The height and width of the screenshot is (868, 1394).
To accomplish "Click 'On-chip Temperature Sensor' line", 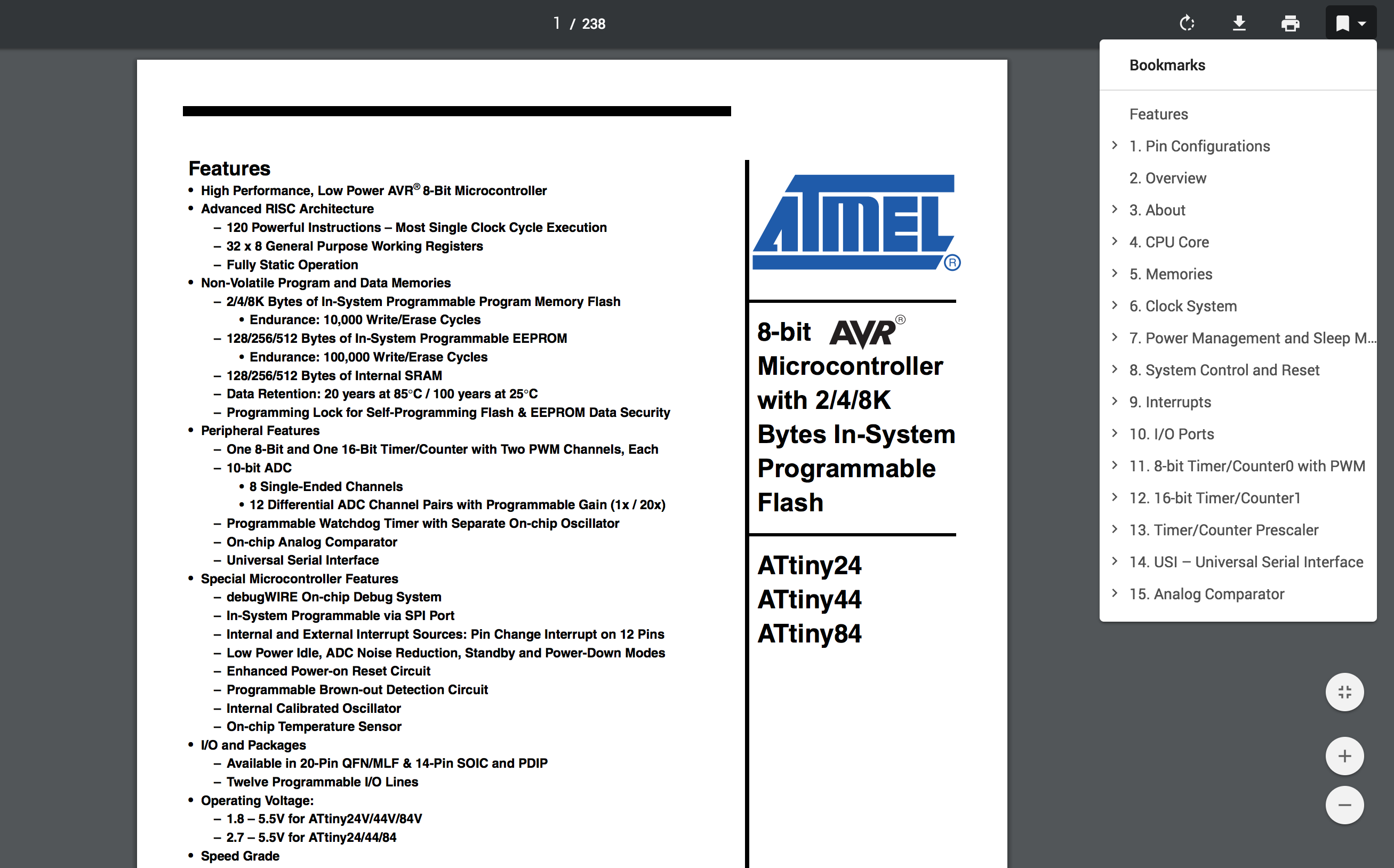I will pyautogui.click(x=314, y=727).
